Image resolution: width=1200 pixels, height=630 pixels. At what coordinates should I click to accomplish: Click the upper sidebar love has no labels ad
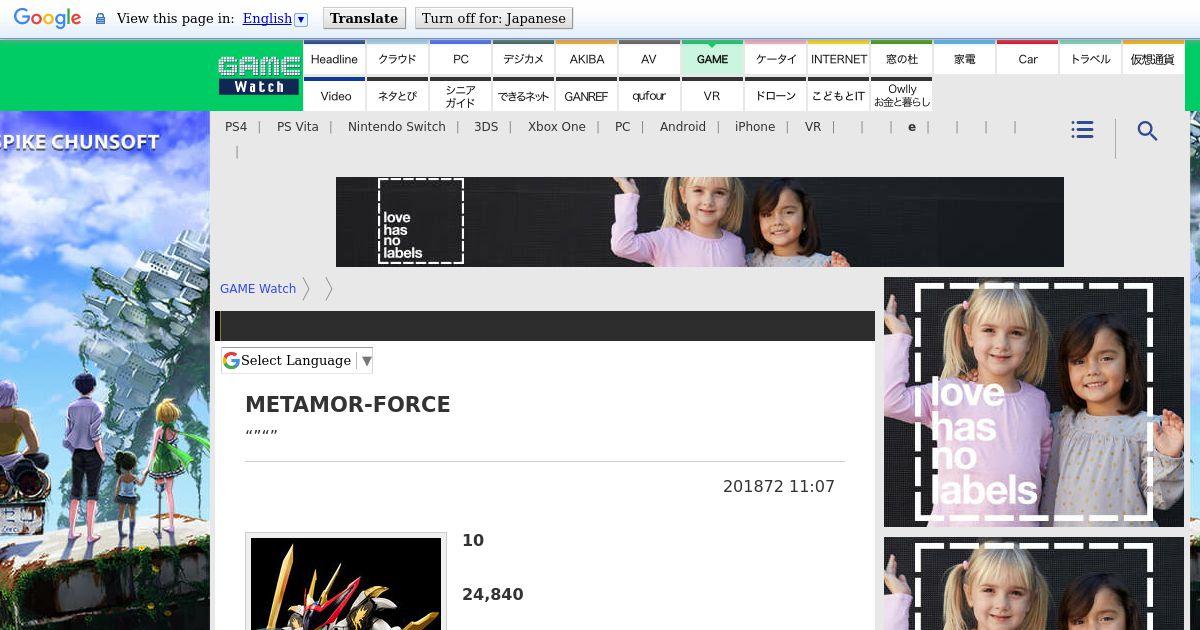pos(1034,402)
